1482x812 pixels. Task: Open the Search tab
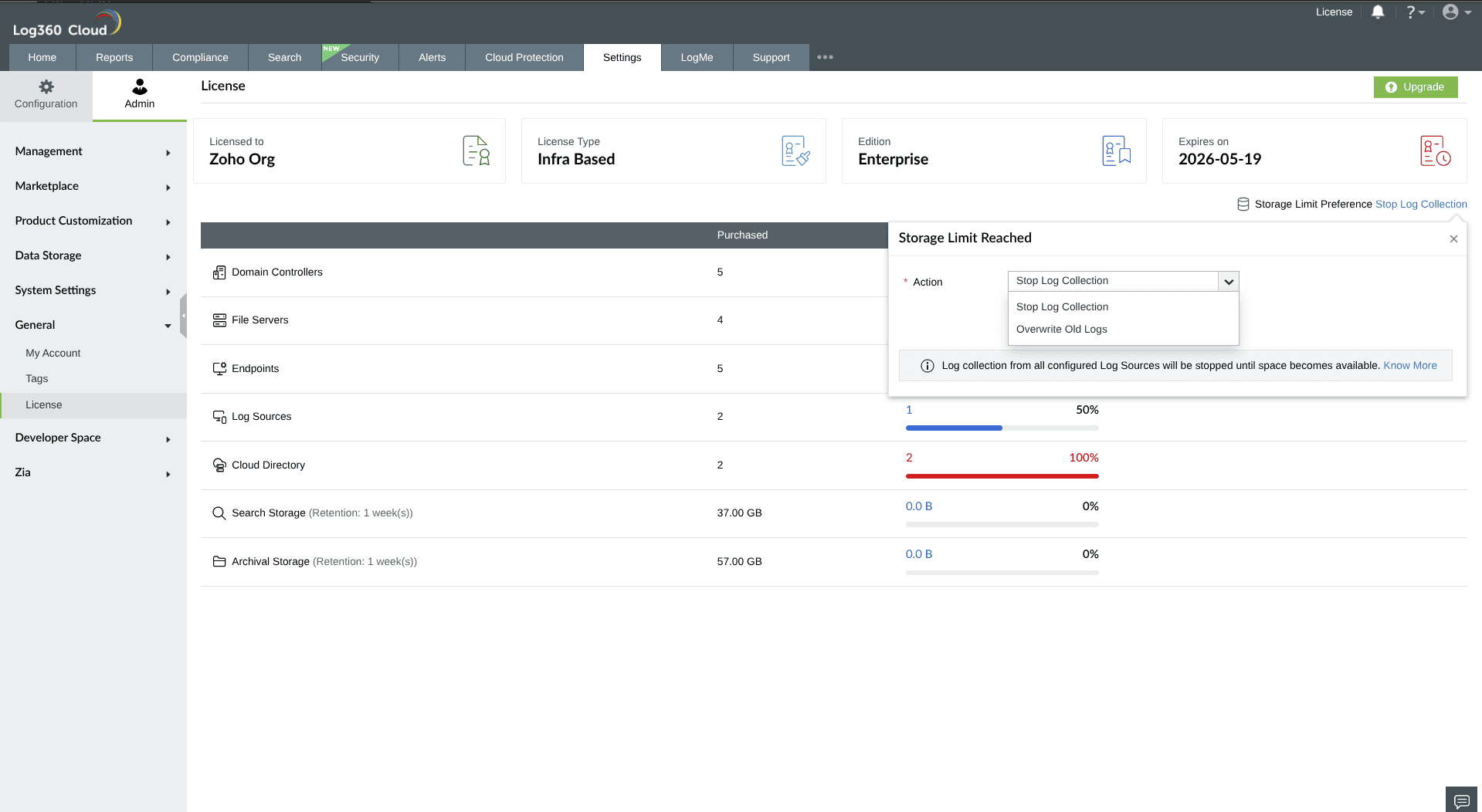pyautogui.click(x=285, y=57)
